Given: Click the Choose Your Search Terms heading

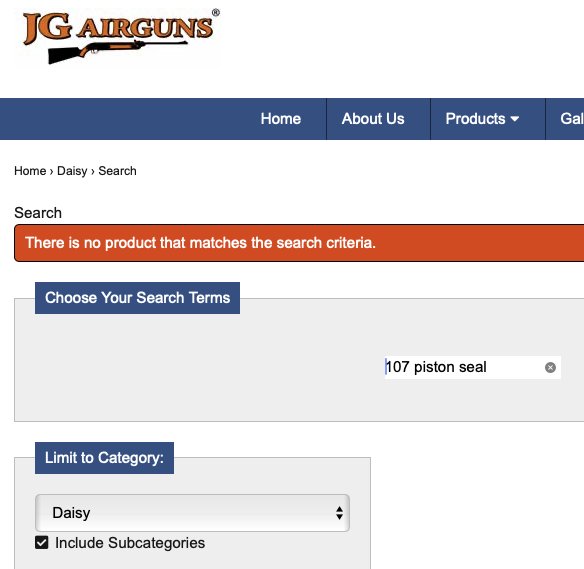Looking at the screenshot, I should click(x=137, y=298).
